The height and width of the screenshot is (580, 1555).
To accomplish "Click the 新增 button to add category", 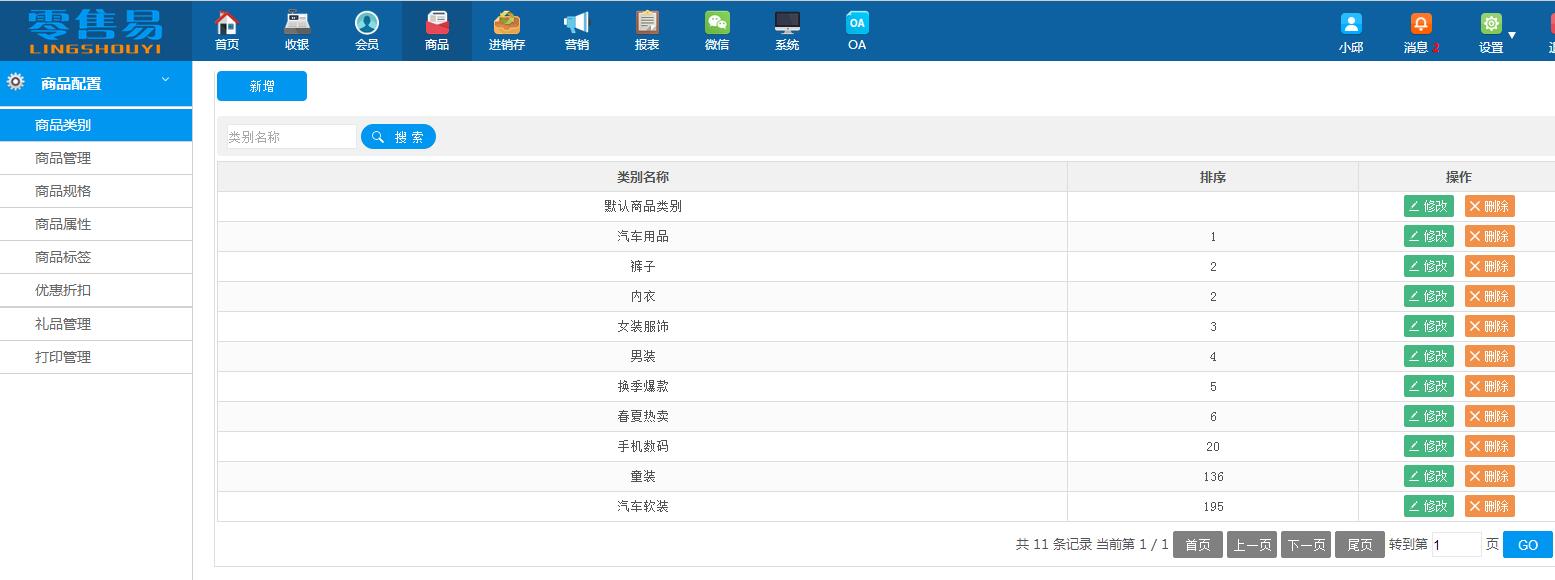I will pyautogui.click(x=261, y=86).
